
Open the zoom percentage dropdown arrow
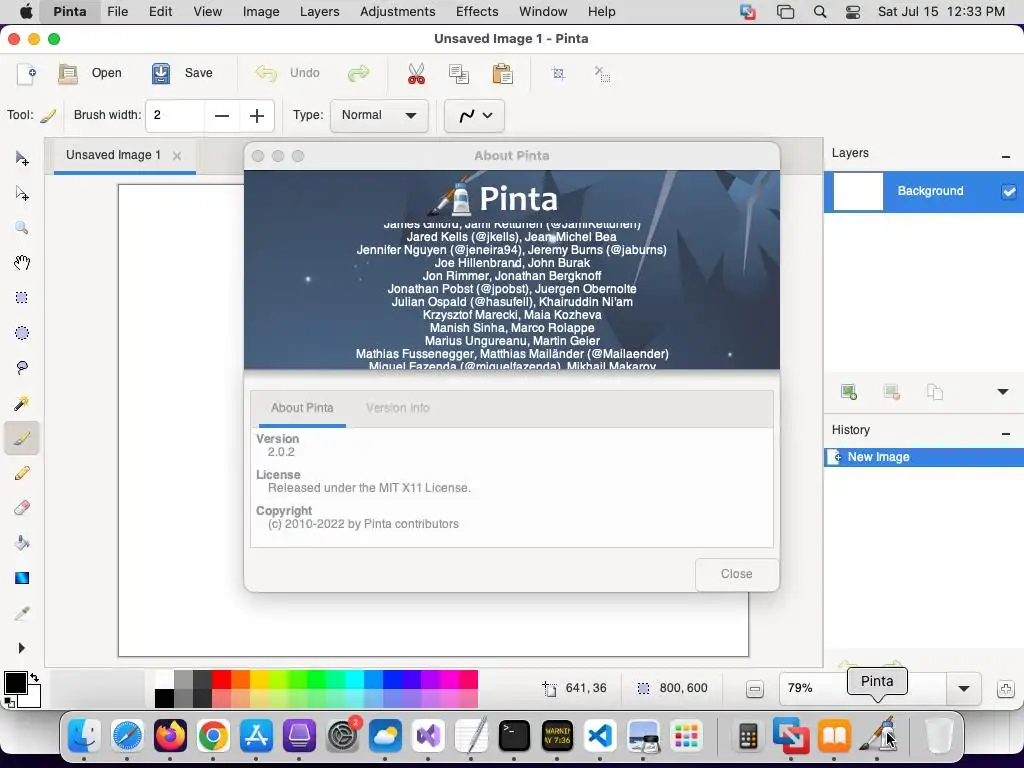click(963, 688)
